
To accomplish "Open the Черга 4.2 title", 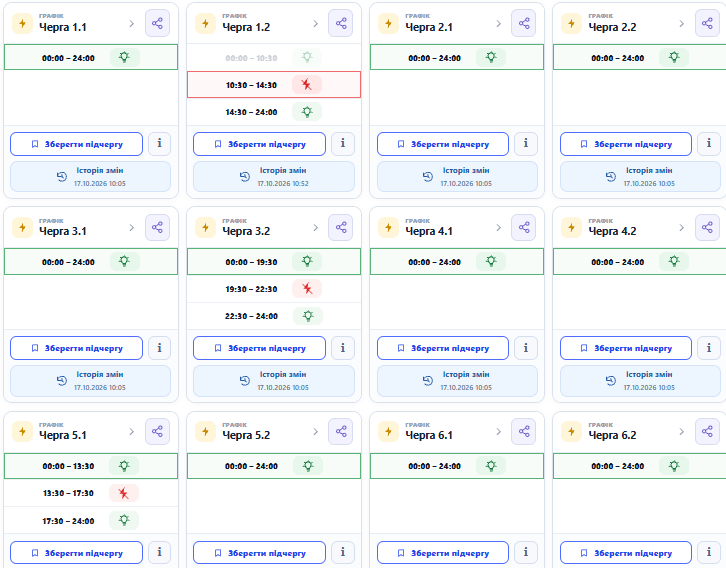I will click(x=612, y=231).
